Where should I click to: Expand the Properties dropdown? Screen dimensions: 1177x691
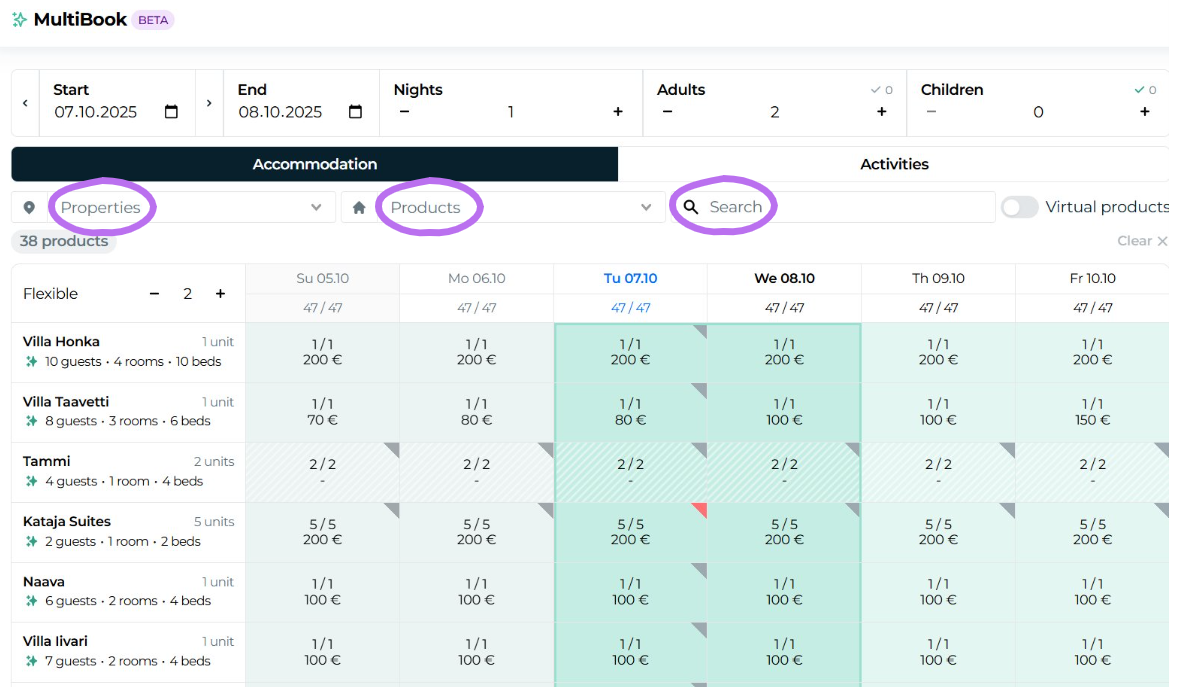pyautogui.click(x=316, y=207)
